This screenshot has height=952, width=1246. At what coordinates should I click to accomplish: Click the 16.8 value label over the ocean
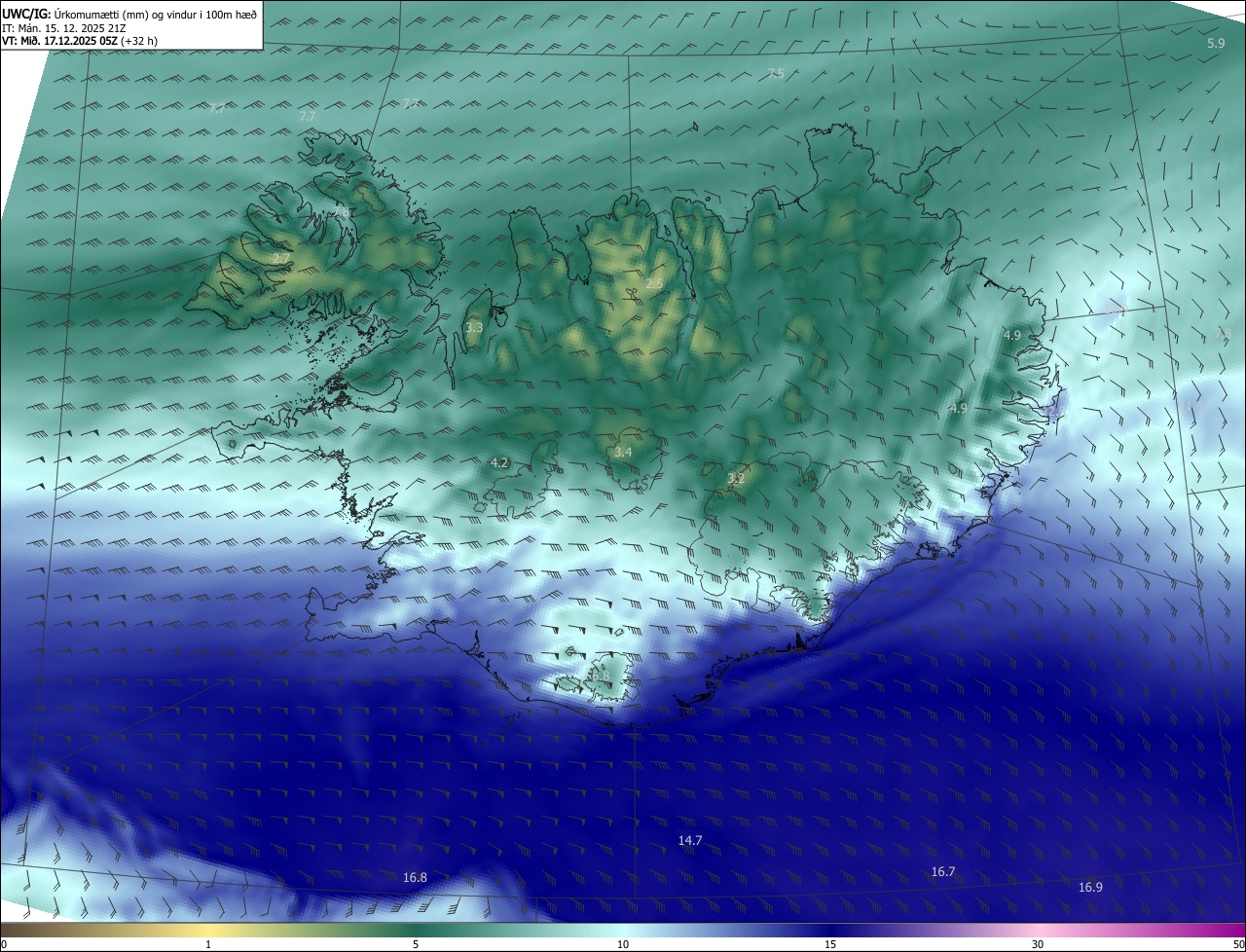[415, 878]
